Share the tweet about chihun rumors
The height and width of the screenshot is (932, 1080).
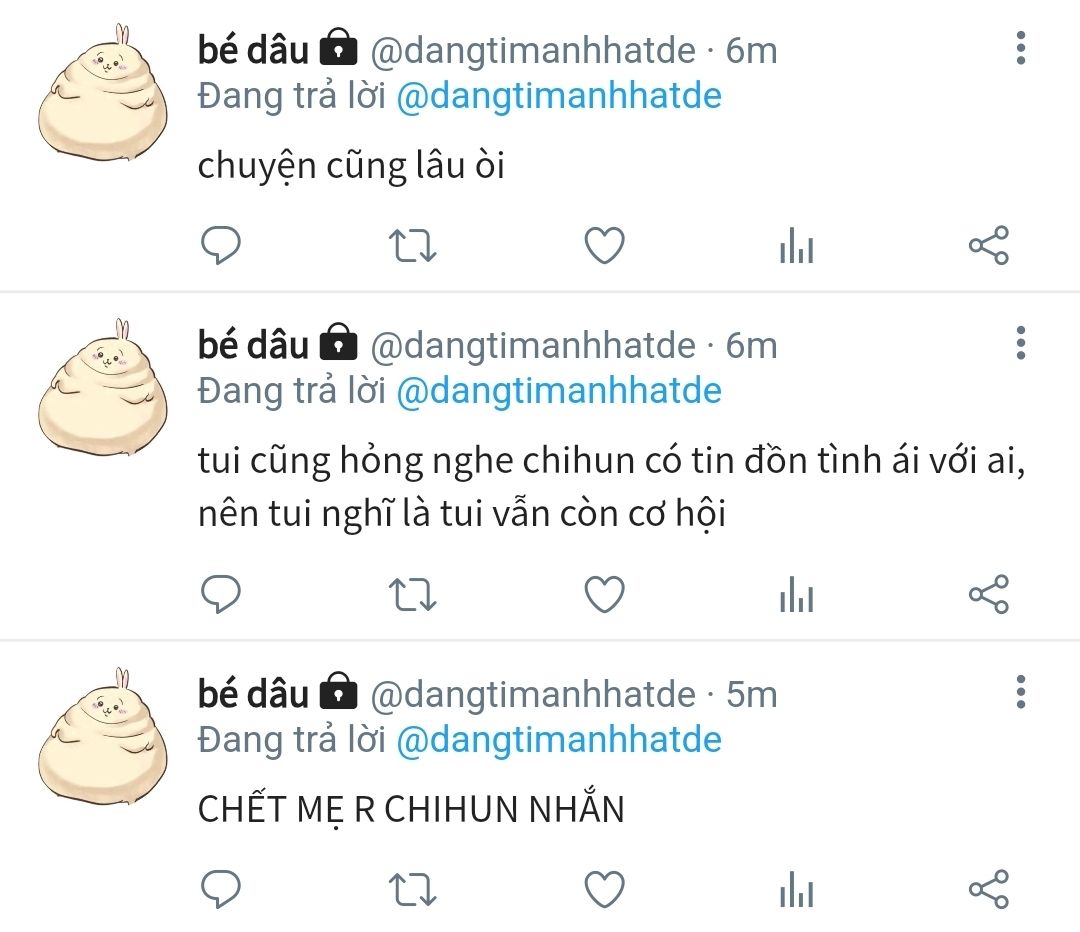tap(989, 594)
